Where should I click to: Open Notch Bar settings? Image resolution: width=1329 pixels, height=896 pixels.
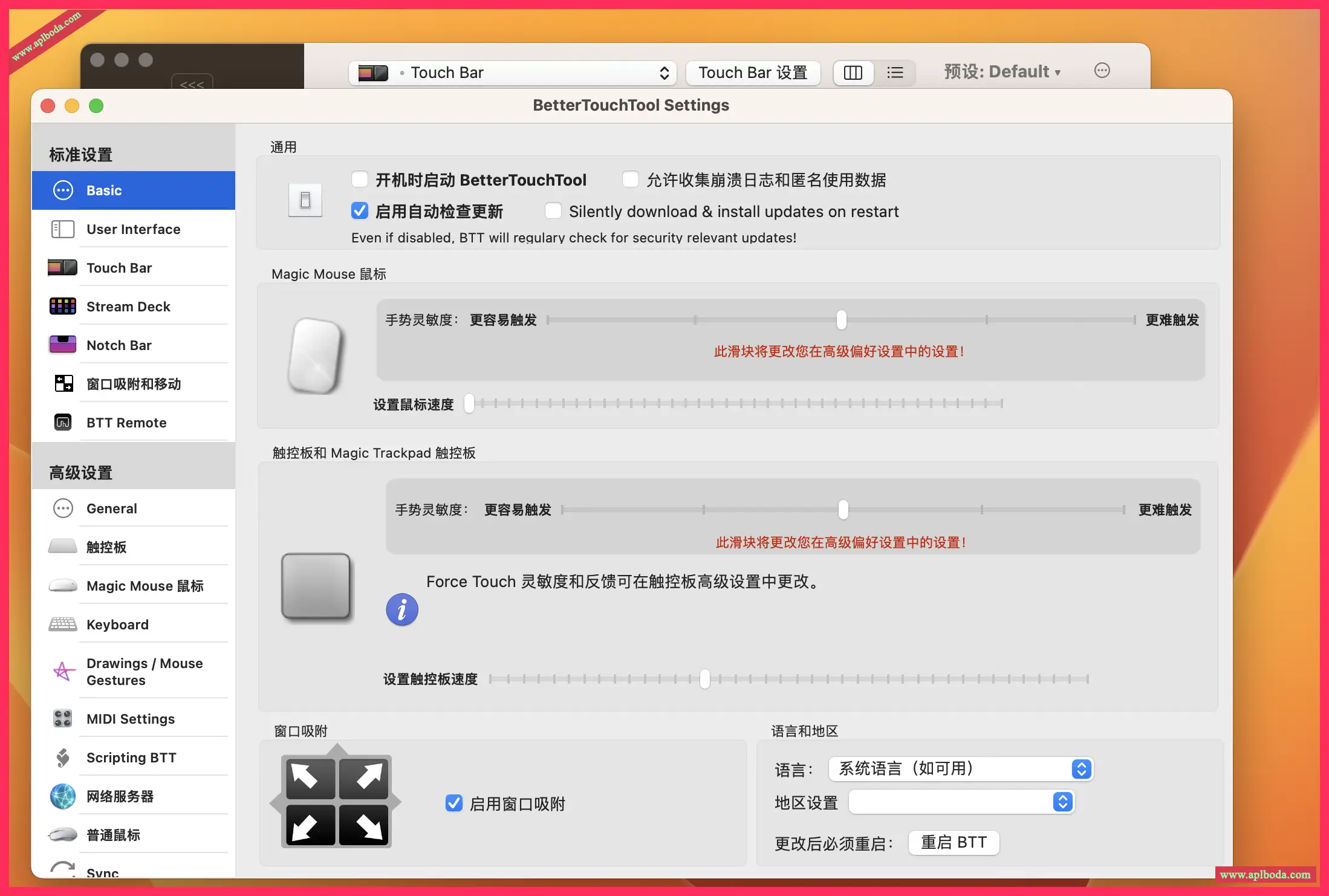click(133, 345)
